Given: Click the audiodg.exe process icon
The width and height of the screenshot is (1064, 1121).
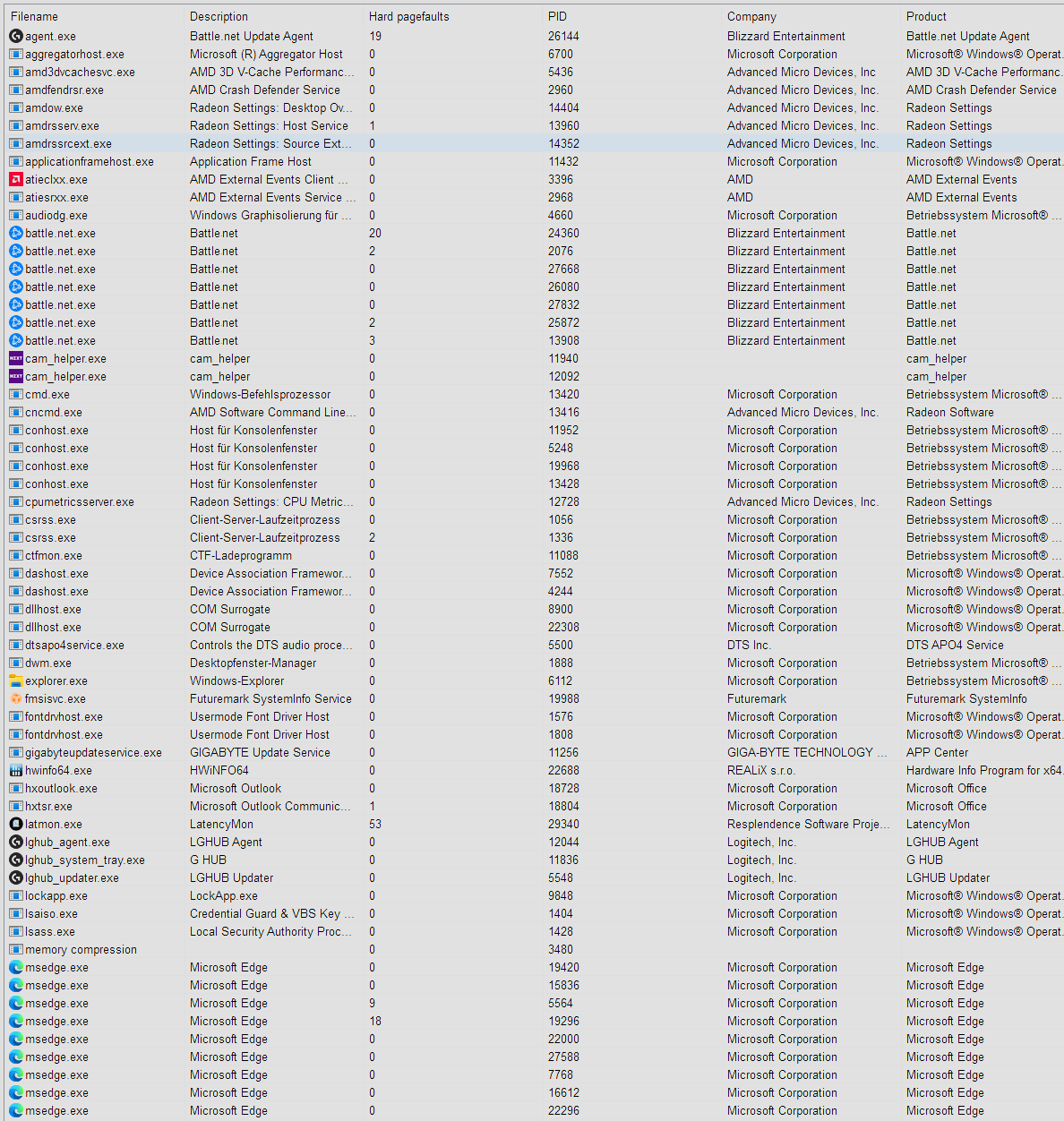Looking at the screenshot, I should pyautogui.click(x=16, y=216).
